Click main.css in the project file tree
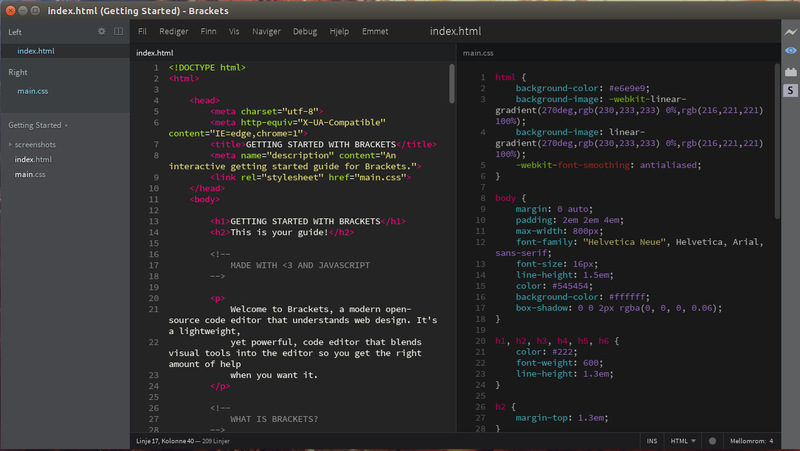 [30, 174]
